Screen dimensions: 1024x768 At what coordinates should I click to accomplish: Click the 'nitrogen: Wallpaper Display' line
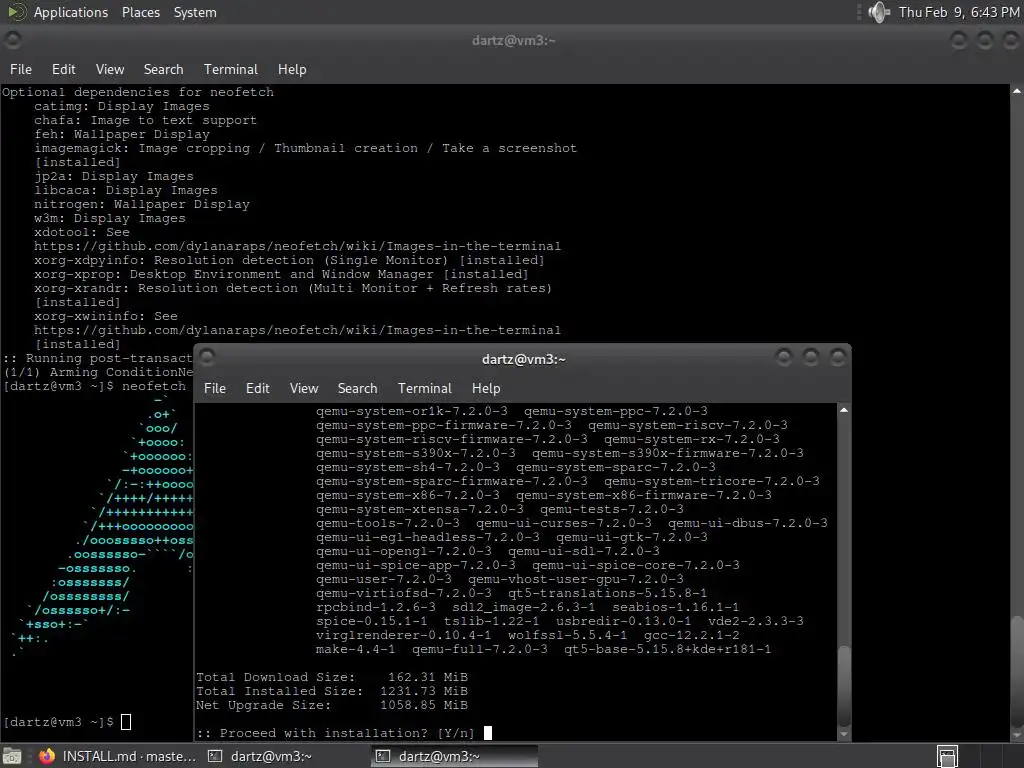[142, 204]
